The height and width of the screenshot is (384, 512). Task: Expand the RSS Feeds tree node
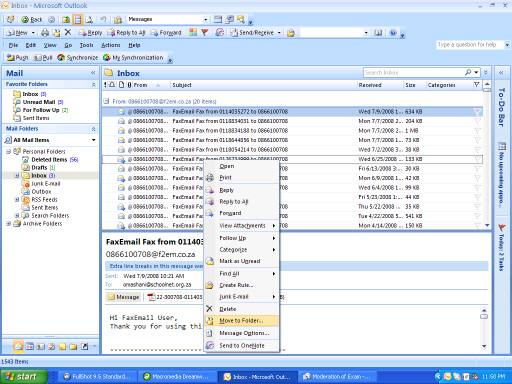tap(17, 200)
